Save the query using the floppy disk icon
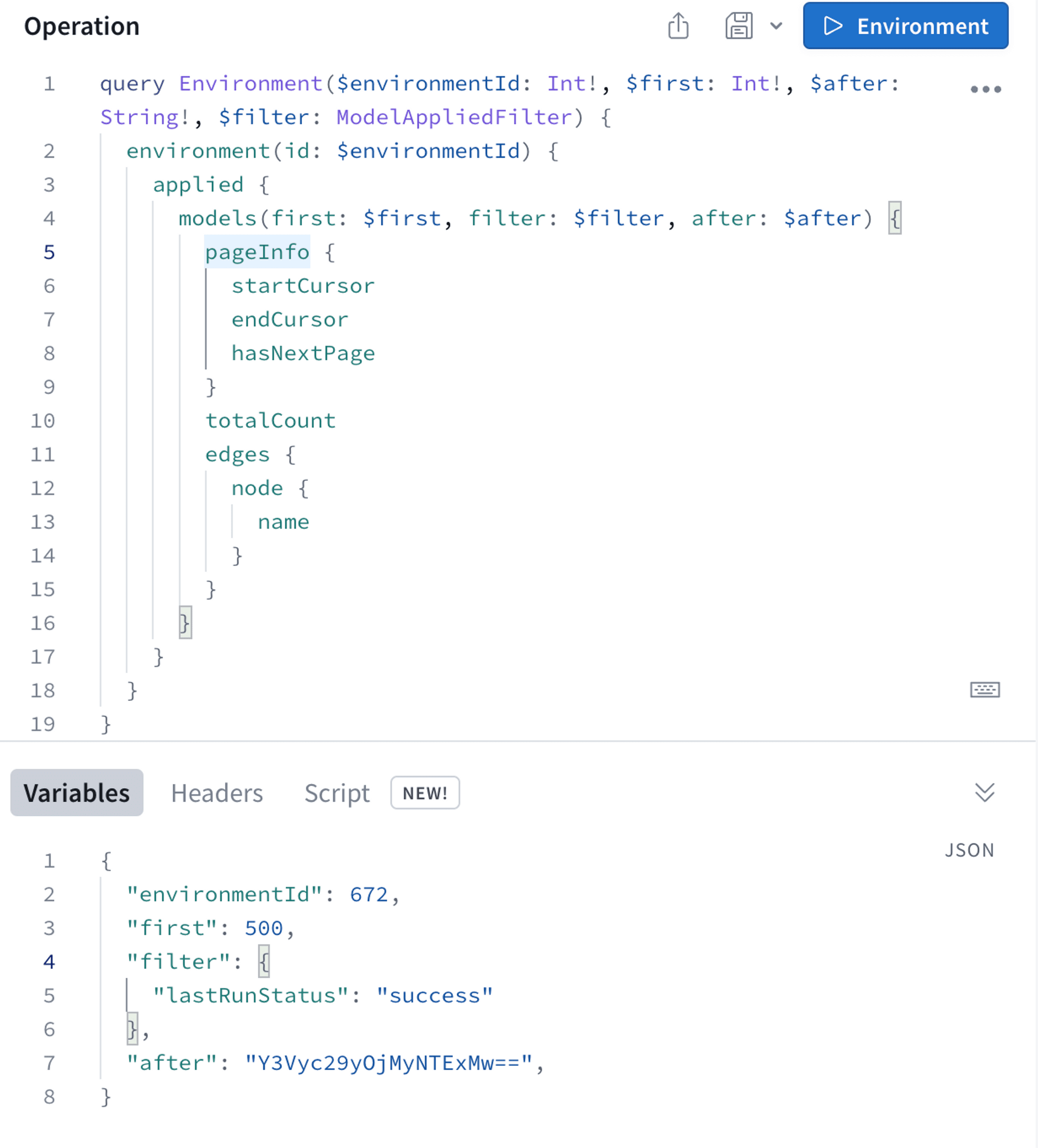 pyautogui.click(x=739, y=25)
